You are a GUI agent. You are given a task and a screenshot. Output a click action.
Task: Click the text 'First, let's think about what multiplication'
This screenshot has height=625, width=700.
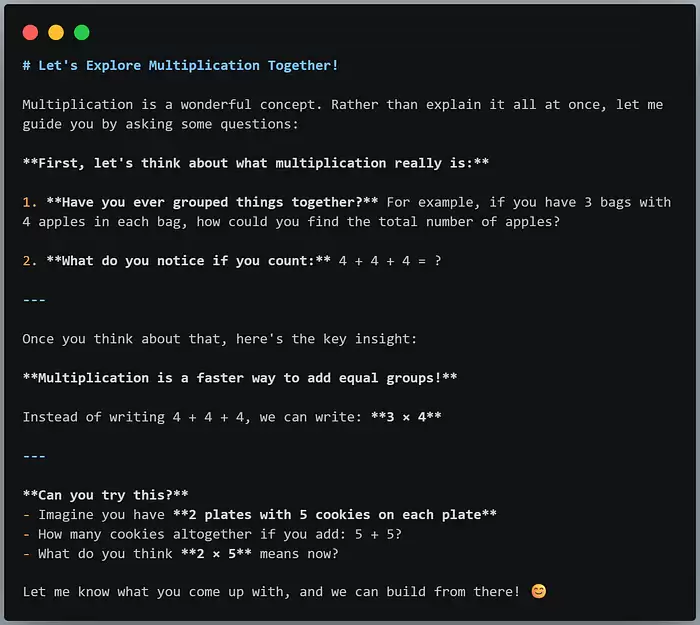212,163
